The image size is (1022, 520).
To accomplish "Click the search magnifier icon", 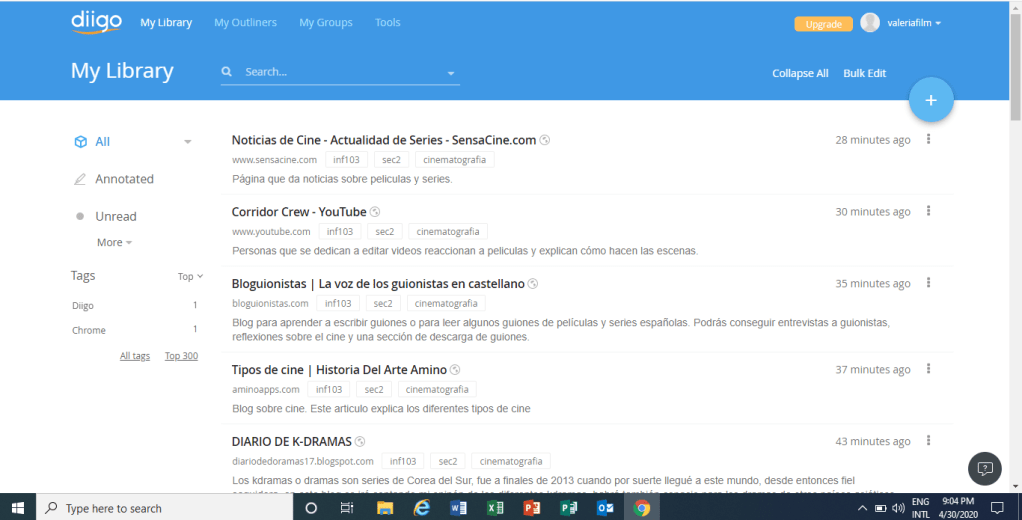I will coord(227,72).
